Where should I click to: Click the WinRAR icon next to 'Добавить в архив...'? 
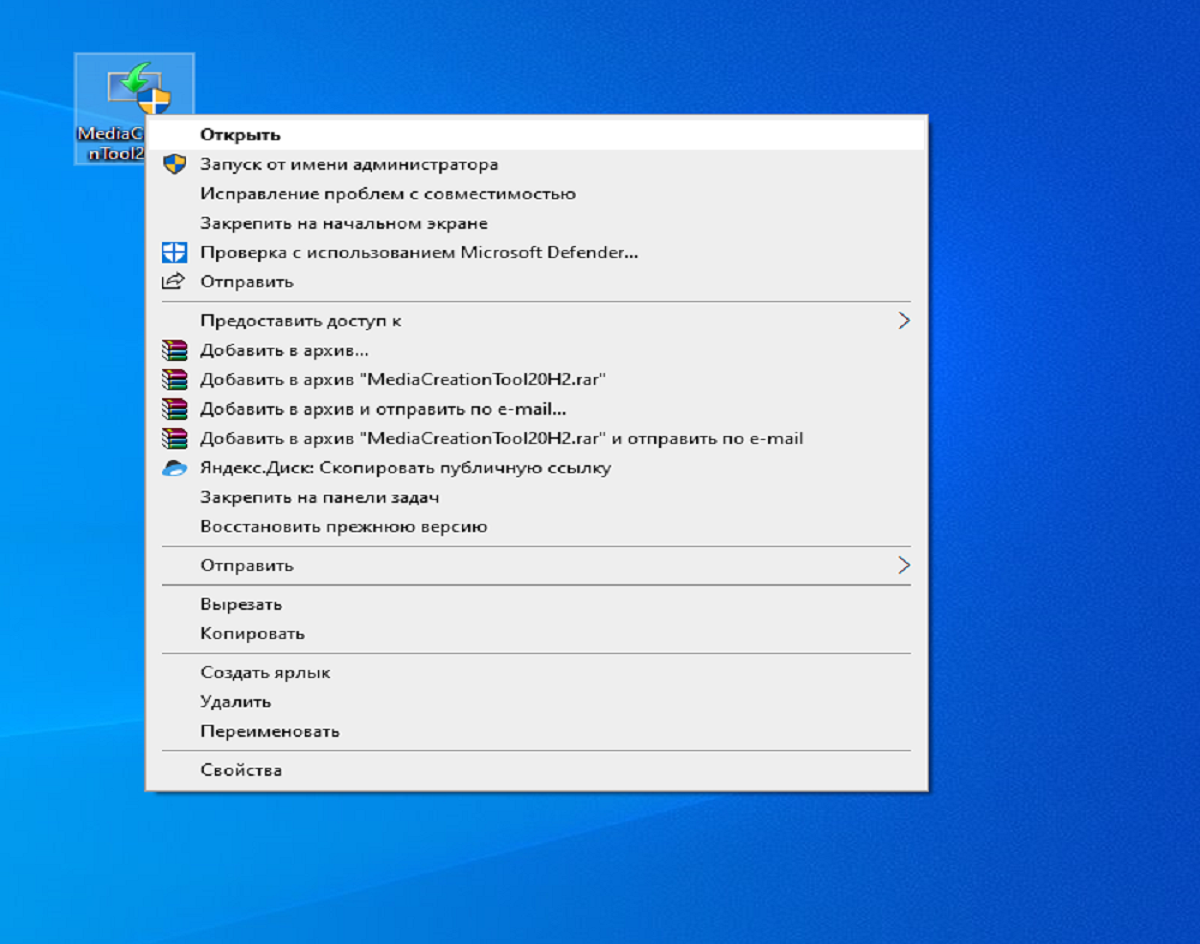[174, 350]
